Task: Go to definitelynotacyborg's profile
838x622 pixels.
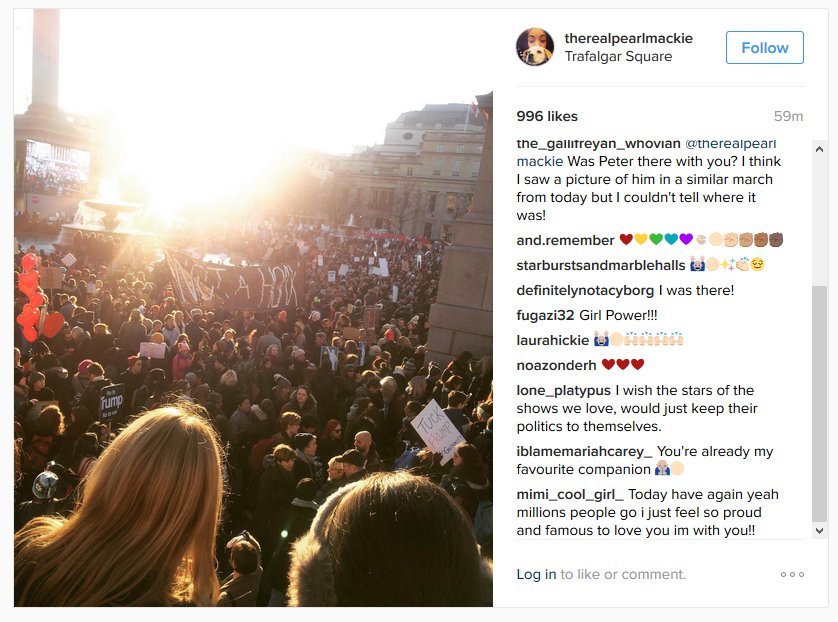Action: coord(585,290)
